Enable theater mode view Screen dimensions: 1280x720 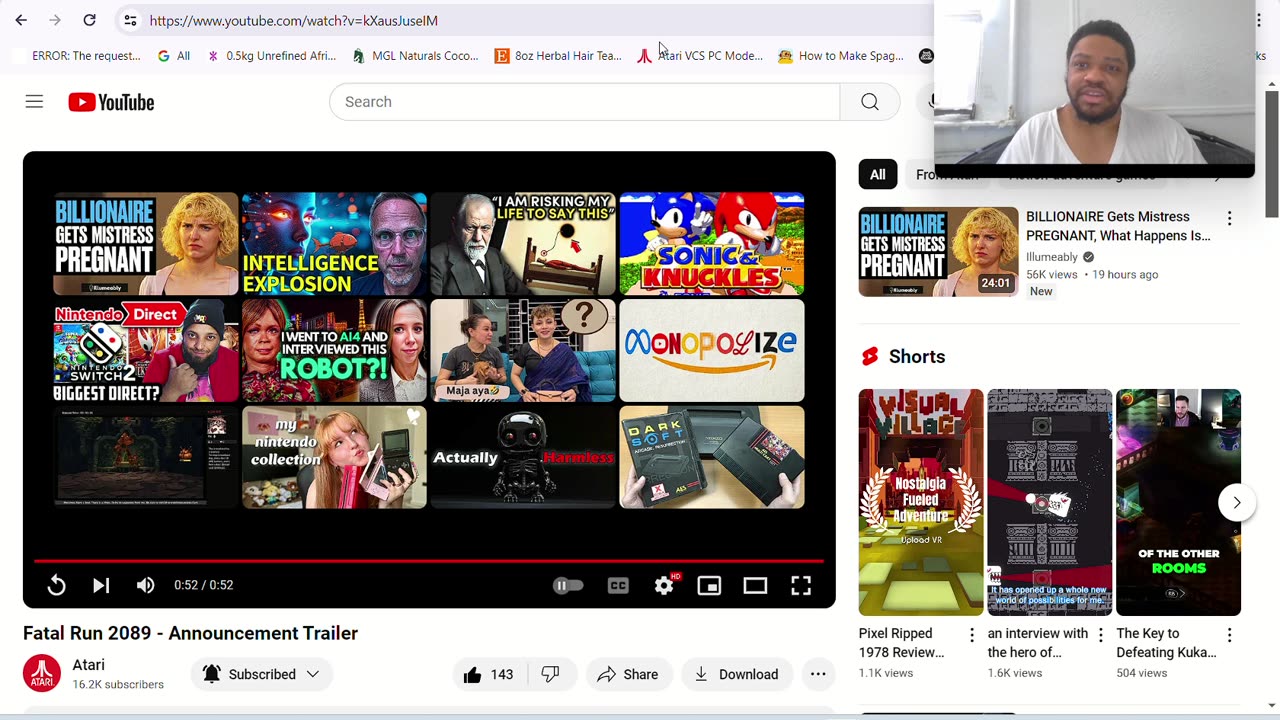(755, 586)
